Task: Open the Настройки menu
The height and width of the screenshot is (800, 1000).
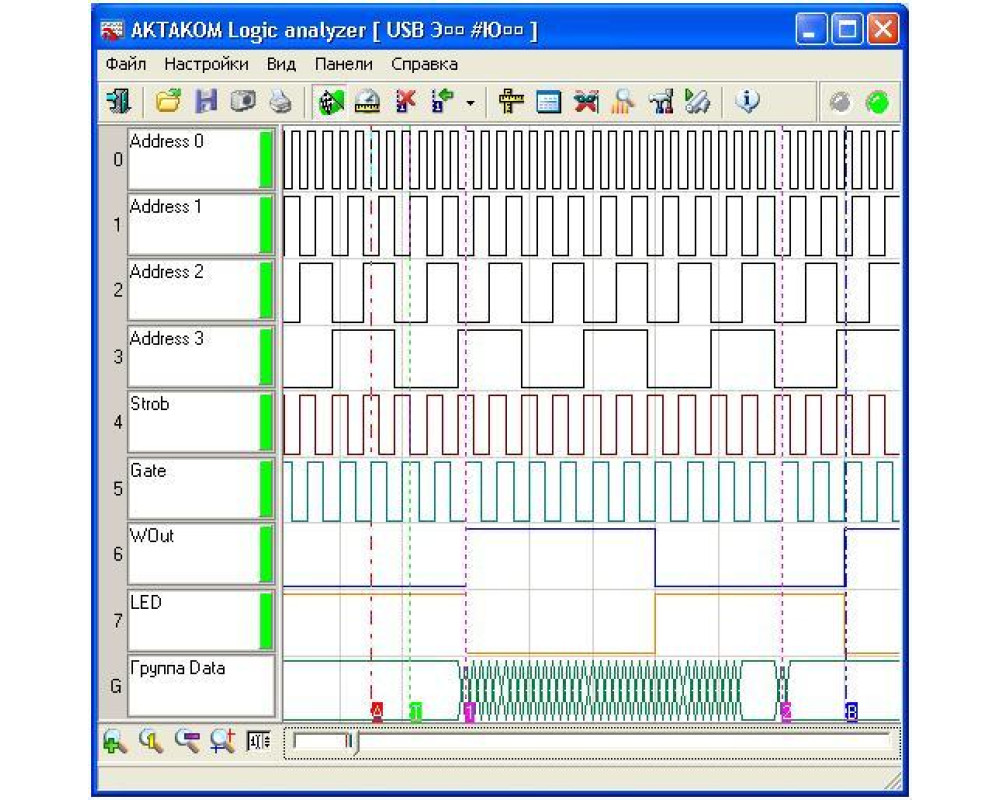Action: point(206,64)
